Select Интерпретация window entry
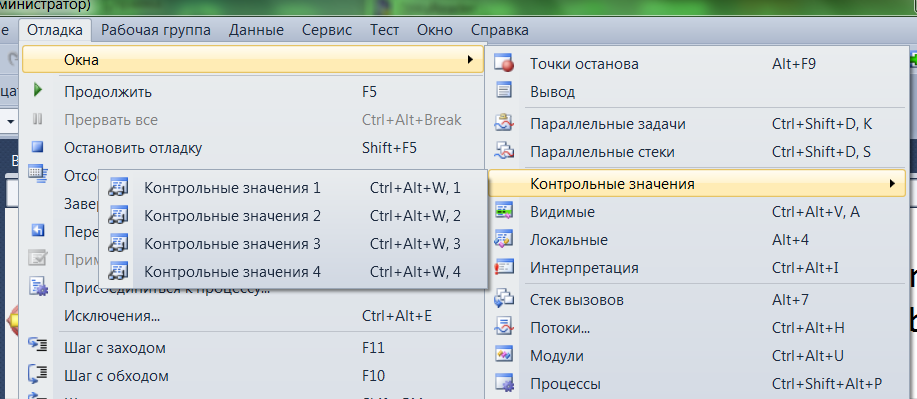Viewport: 917px width, 399px height. (697, 268)
